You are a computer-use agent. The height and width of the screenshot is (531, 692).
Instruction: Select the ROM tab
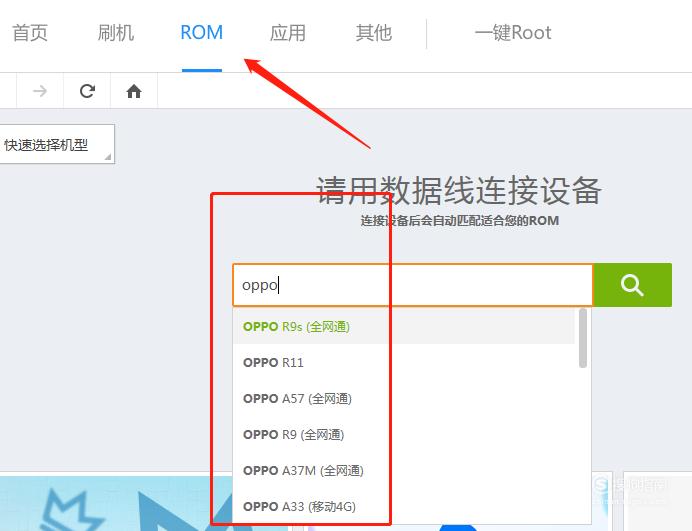[202, 33]
